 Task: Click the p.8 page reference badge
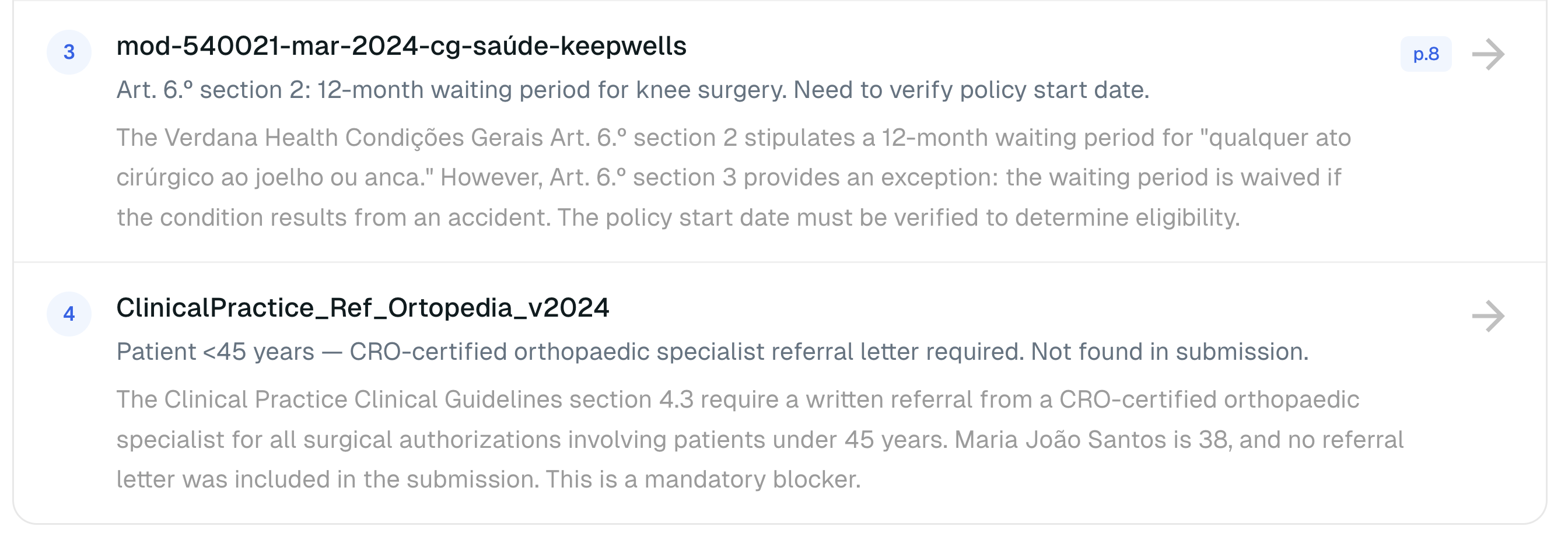tap(1426, 55)
